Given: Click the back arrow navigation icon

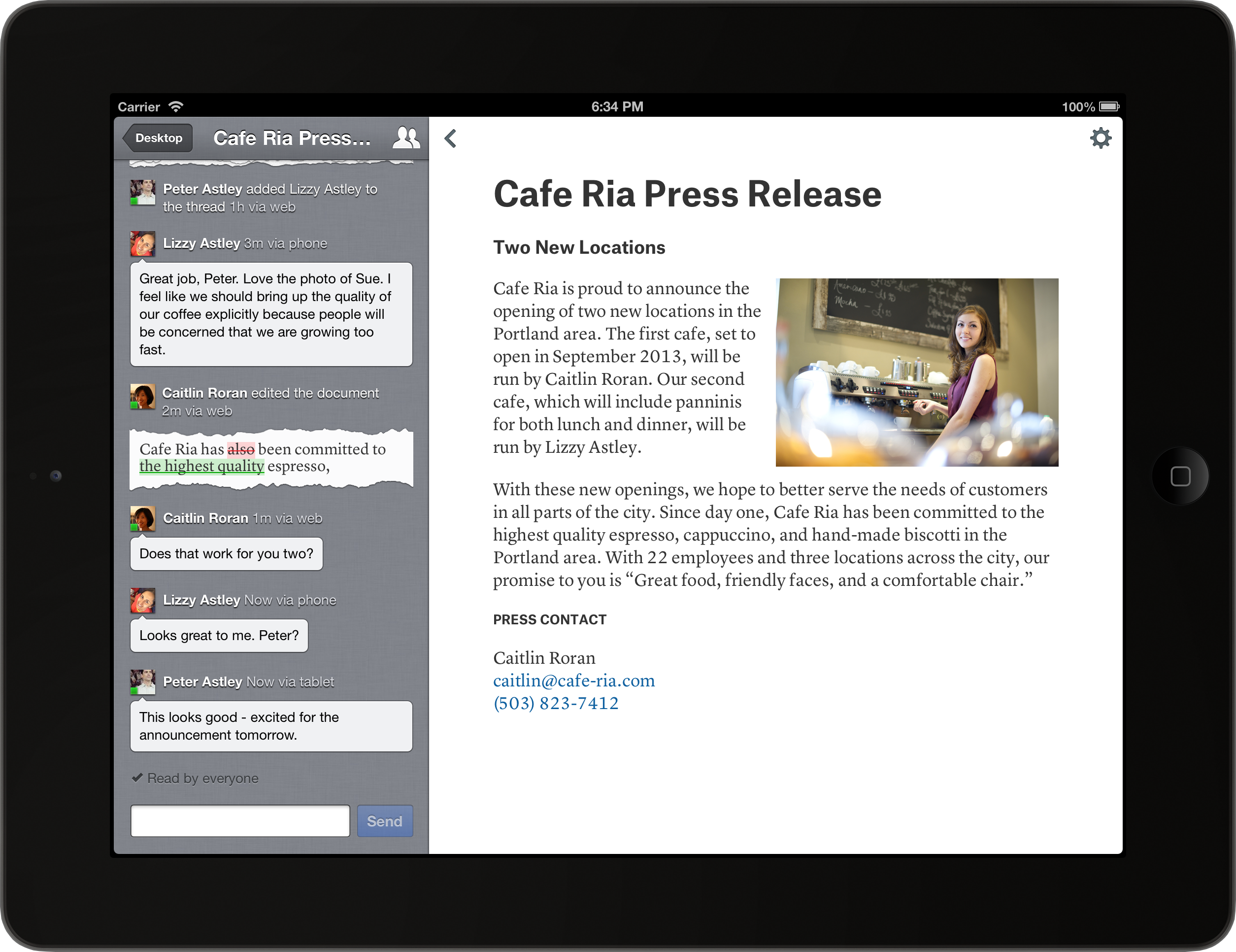Looking at the screenshot, I should point(451,138).
